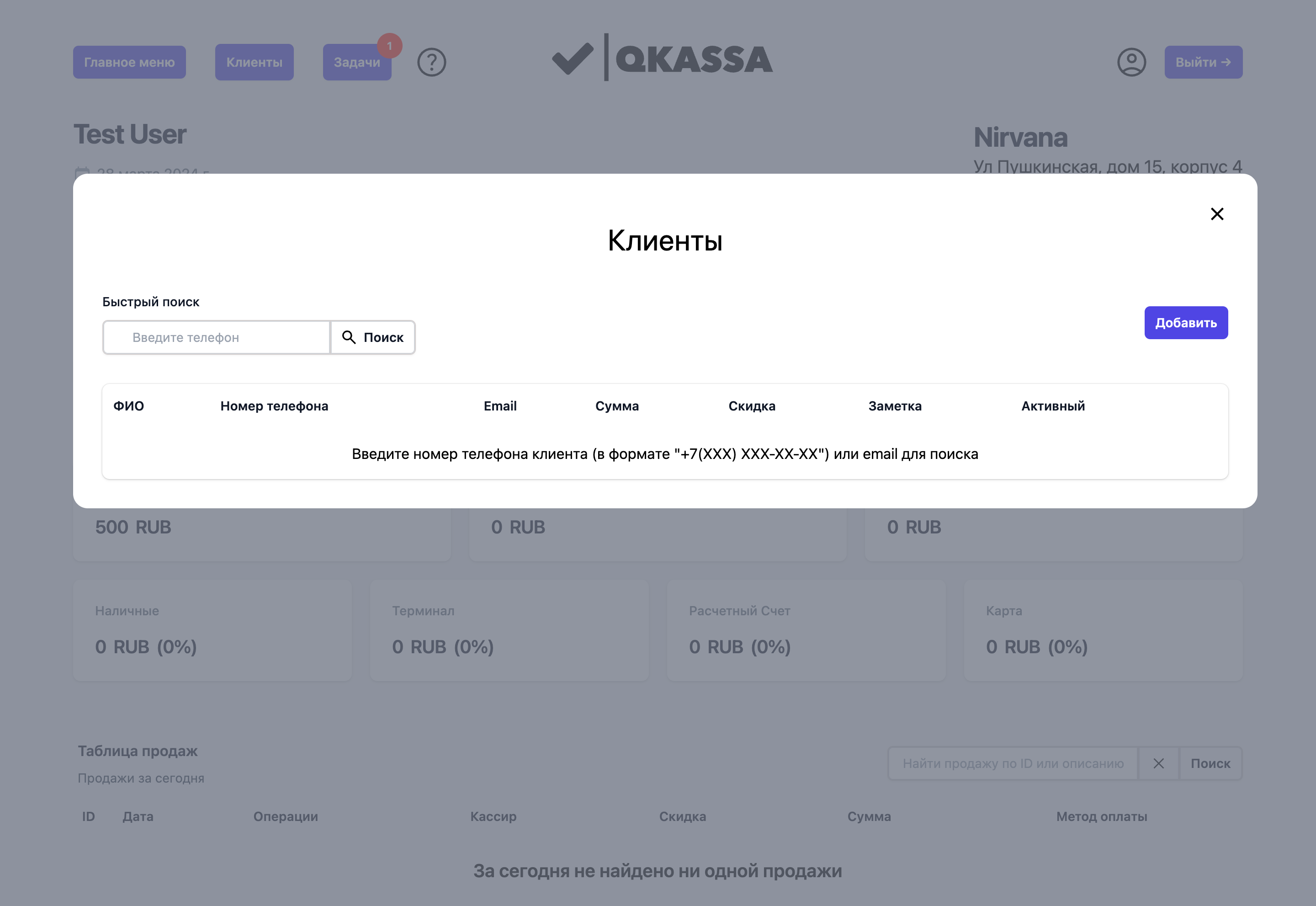
Task: Click the Номер телефона column header
Action: [274, 406]
